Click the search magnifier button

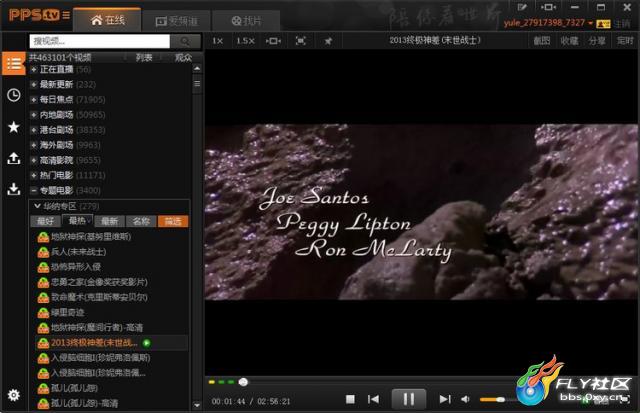(x=185, y=41)
